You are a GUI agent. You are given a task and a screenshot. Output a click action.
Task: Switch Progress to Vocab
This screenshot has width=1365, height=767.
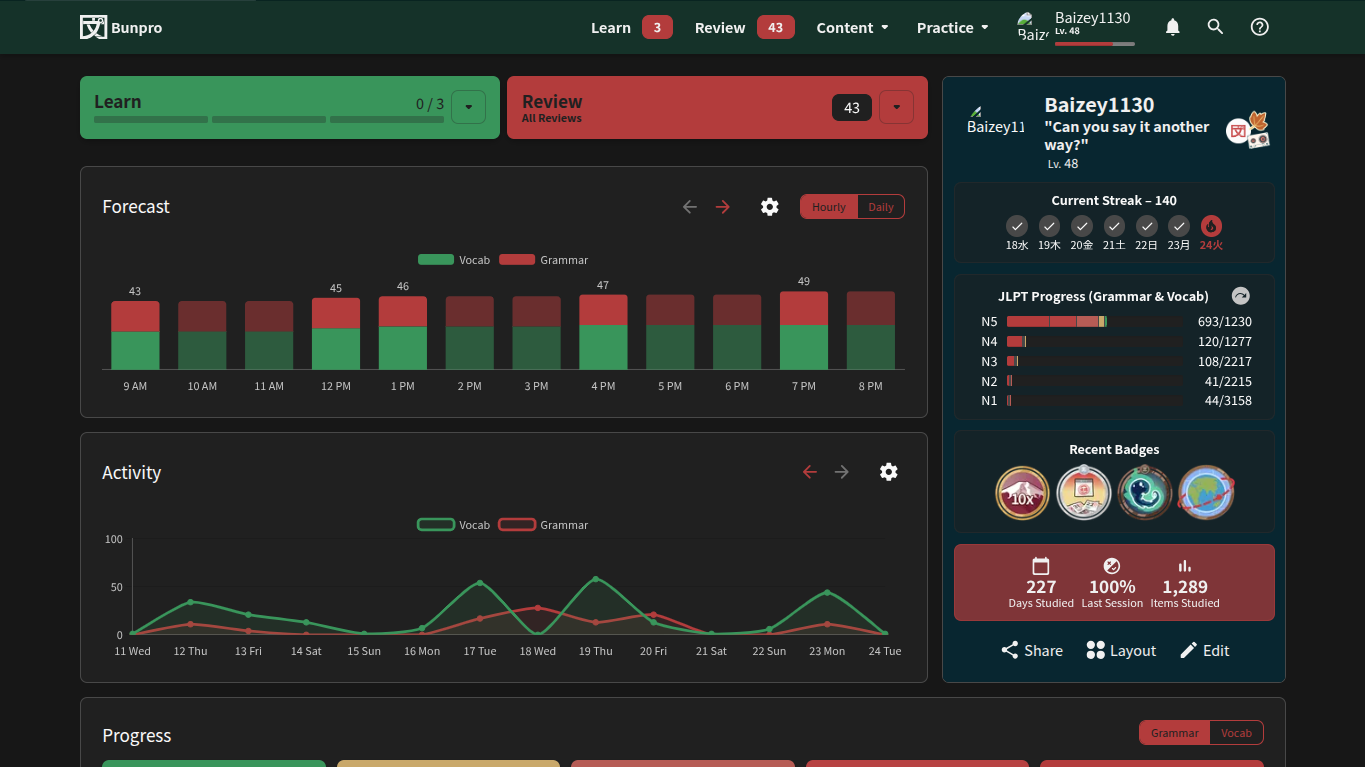(1236, 733)
